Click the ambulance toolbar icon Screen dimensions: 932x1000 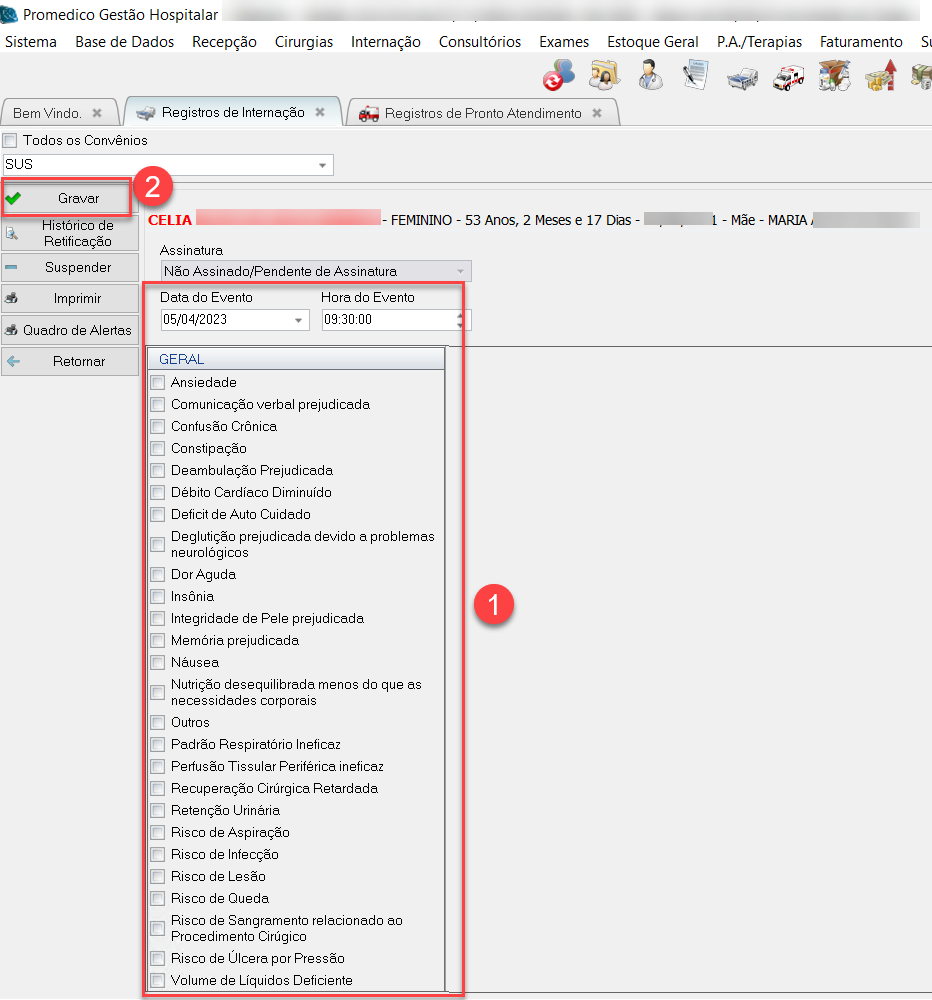pyautogui.click(x=788, y=76)
